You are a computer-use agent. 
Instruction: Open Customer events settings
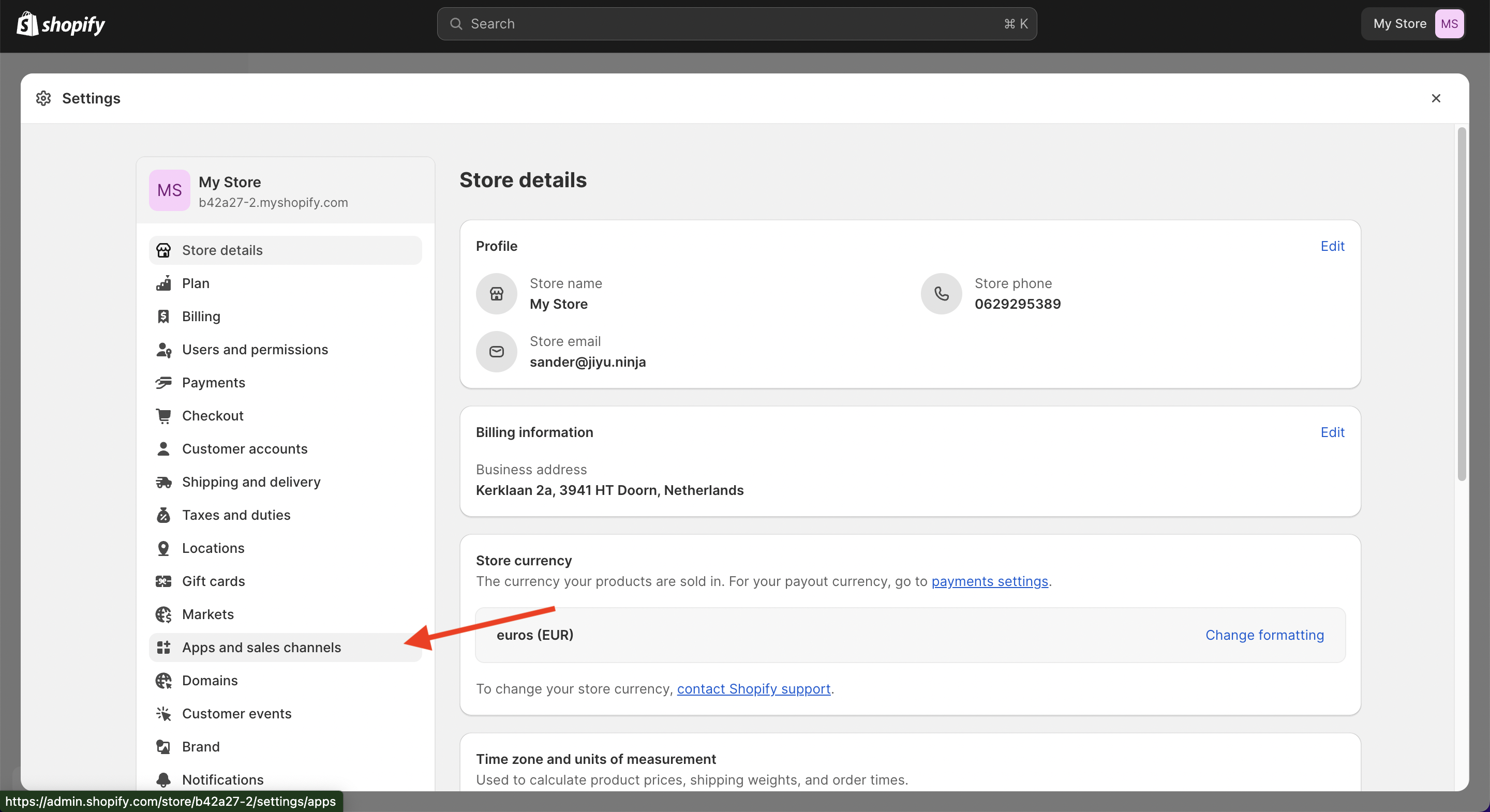285,714
